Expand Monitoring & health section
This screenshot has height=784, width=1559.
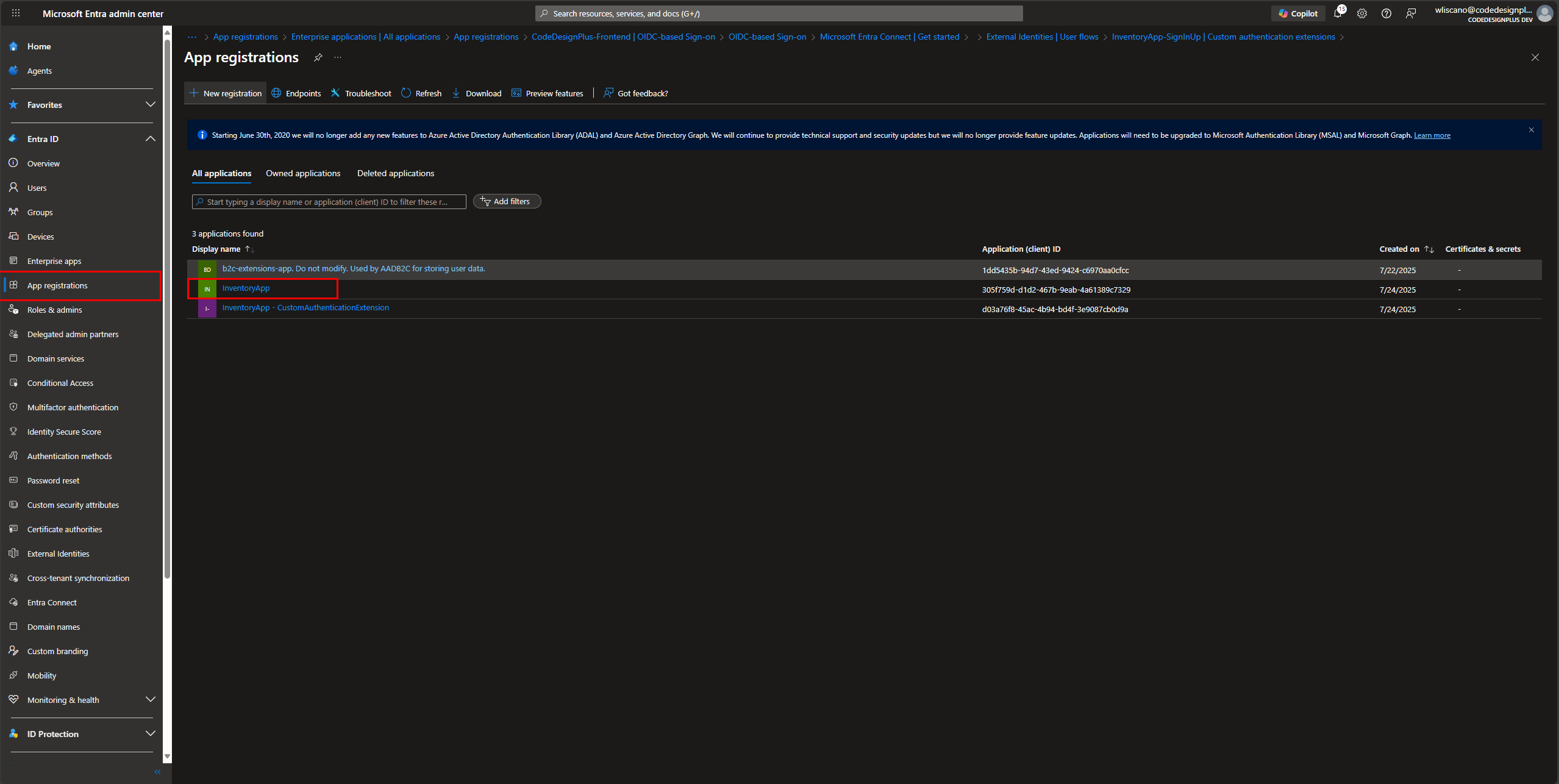151,699
